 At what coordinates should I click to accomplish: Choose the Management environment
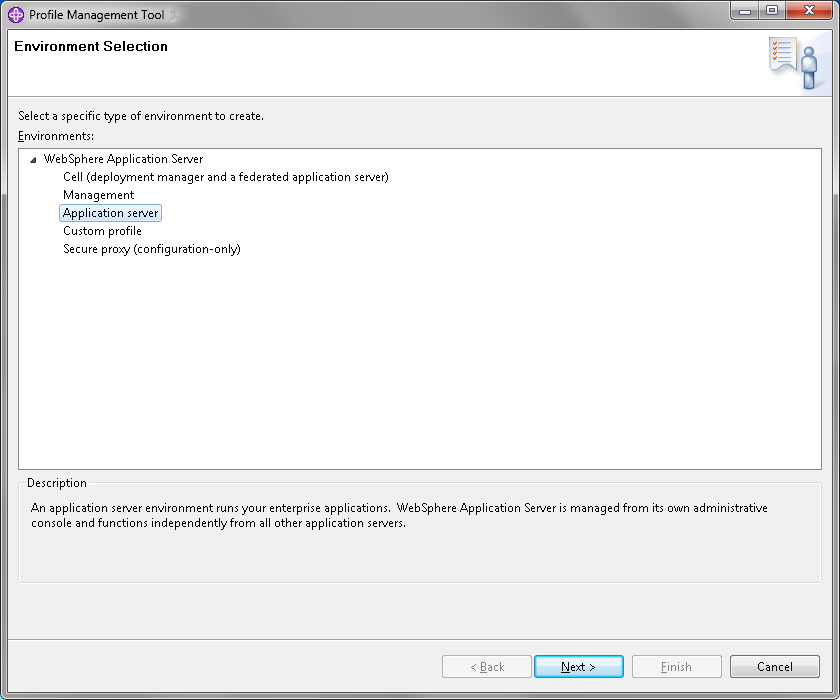99,195
